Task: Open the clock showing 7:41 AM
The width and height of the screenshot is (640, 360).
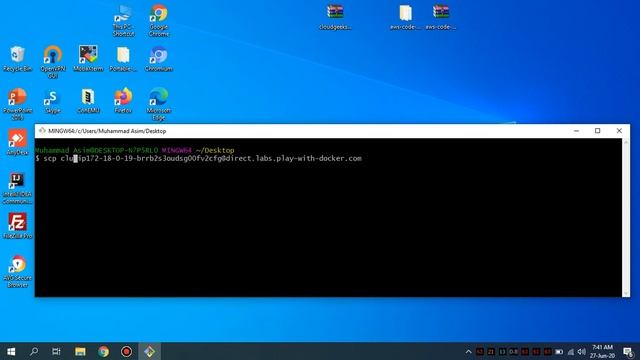Action: pyautogui.click(x=602, y=351)
